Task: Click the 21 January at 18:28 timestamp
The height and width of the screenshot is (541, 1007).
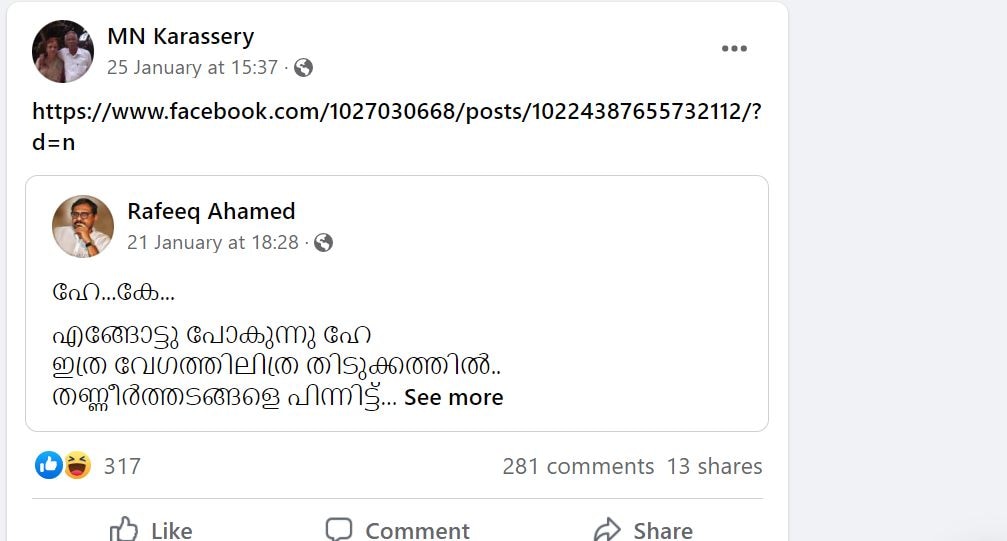Action: (x=212, y=243)
